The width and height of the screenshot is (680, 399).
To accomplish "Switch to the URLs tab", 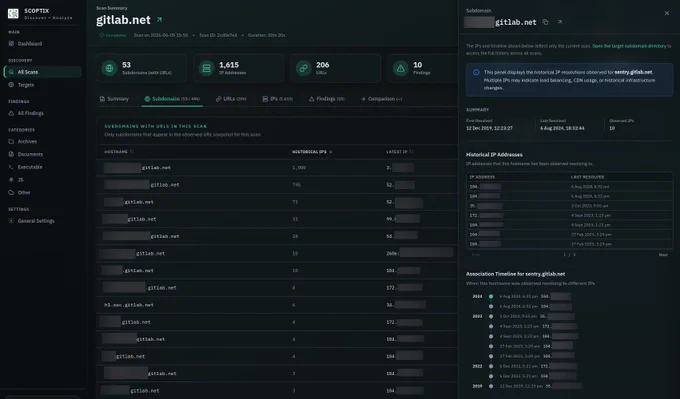I will click(231, 99).
